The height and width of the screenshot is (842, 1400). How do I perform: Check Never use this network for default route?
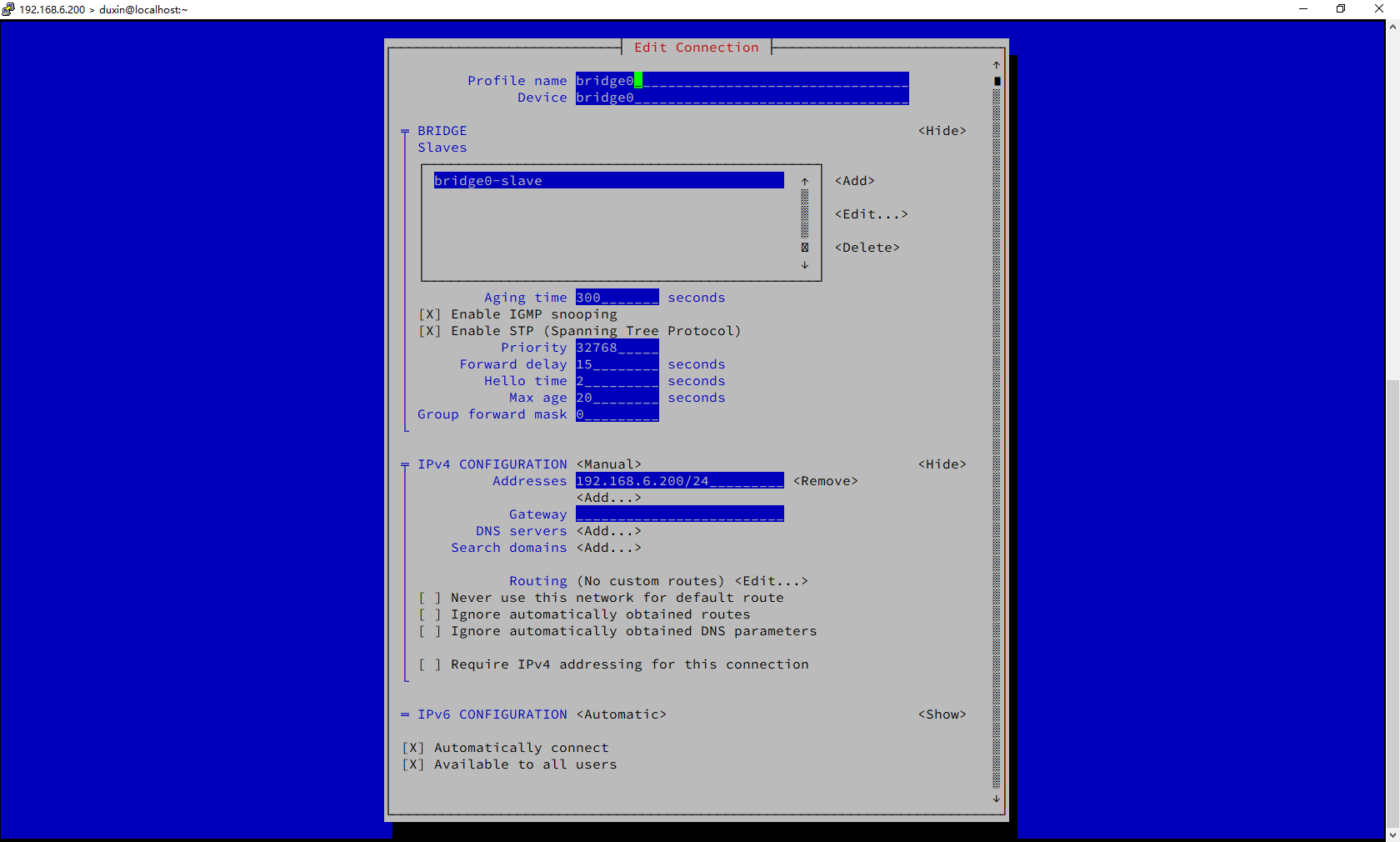click(430, 598)
